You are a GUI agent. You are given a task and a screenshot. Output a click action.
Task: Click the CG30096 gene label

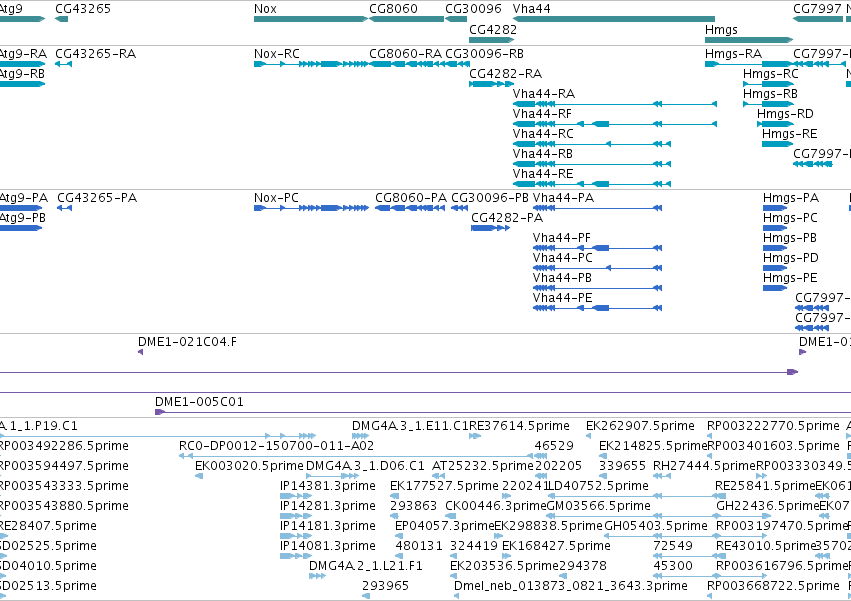click(x=473, y=9)
